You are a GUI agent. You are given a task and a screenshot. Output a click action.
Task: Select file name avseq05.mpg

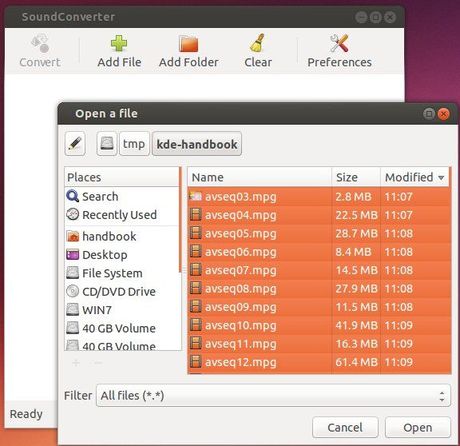point(241,233)
